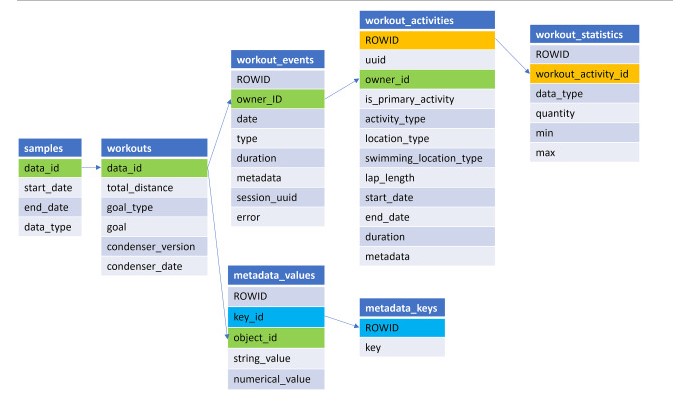Image resolution: width=683 pixels, height=414 pixels.
Task: Select the total_distance field in workouts
Action: click(153, 189)
